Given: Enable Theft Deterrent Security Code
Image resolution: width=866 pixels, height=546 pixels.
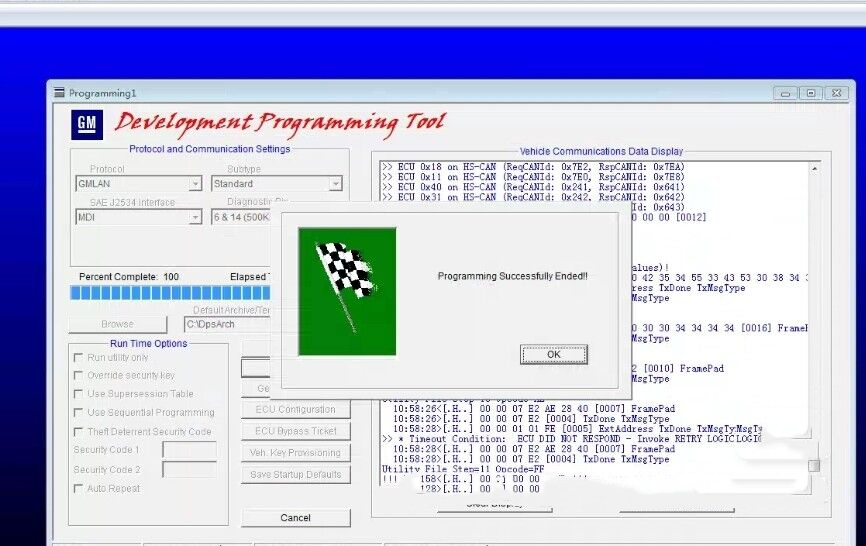Looking at the screenshot, I should point(78,431).
